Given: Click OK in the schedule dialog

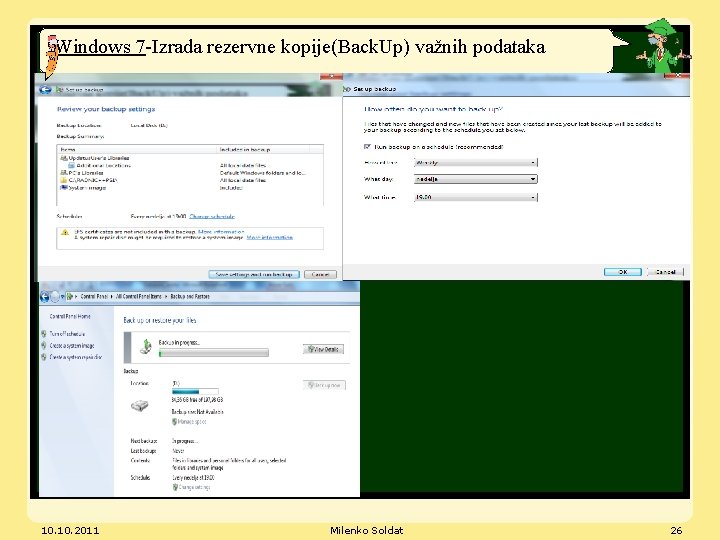Looking at the screenshot, I should 623,272.
